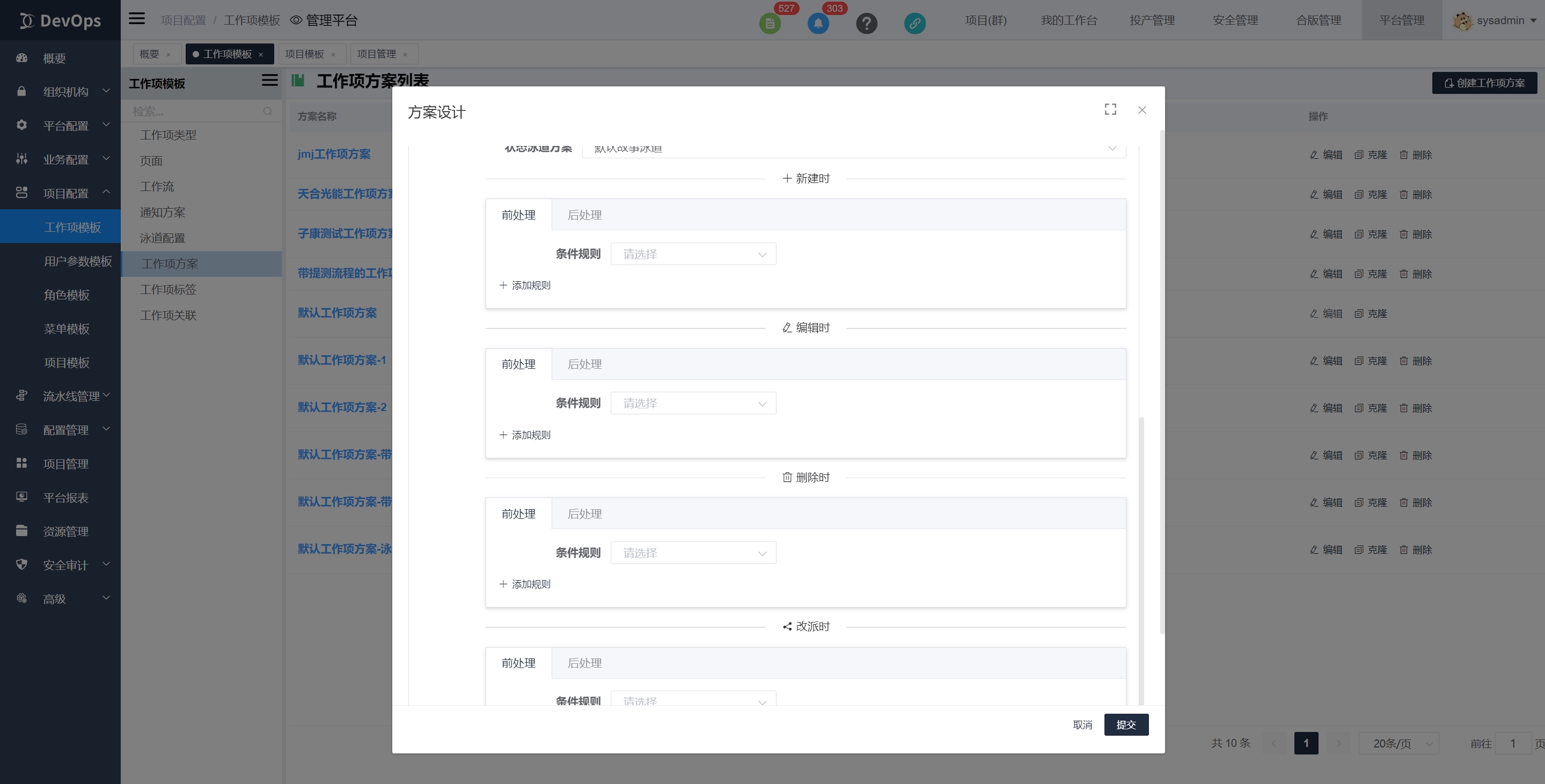This screenshot has width=1545, height=784.
Task: Open the 条件规则 dropdown under 新建时
Action: pos(693,254)
